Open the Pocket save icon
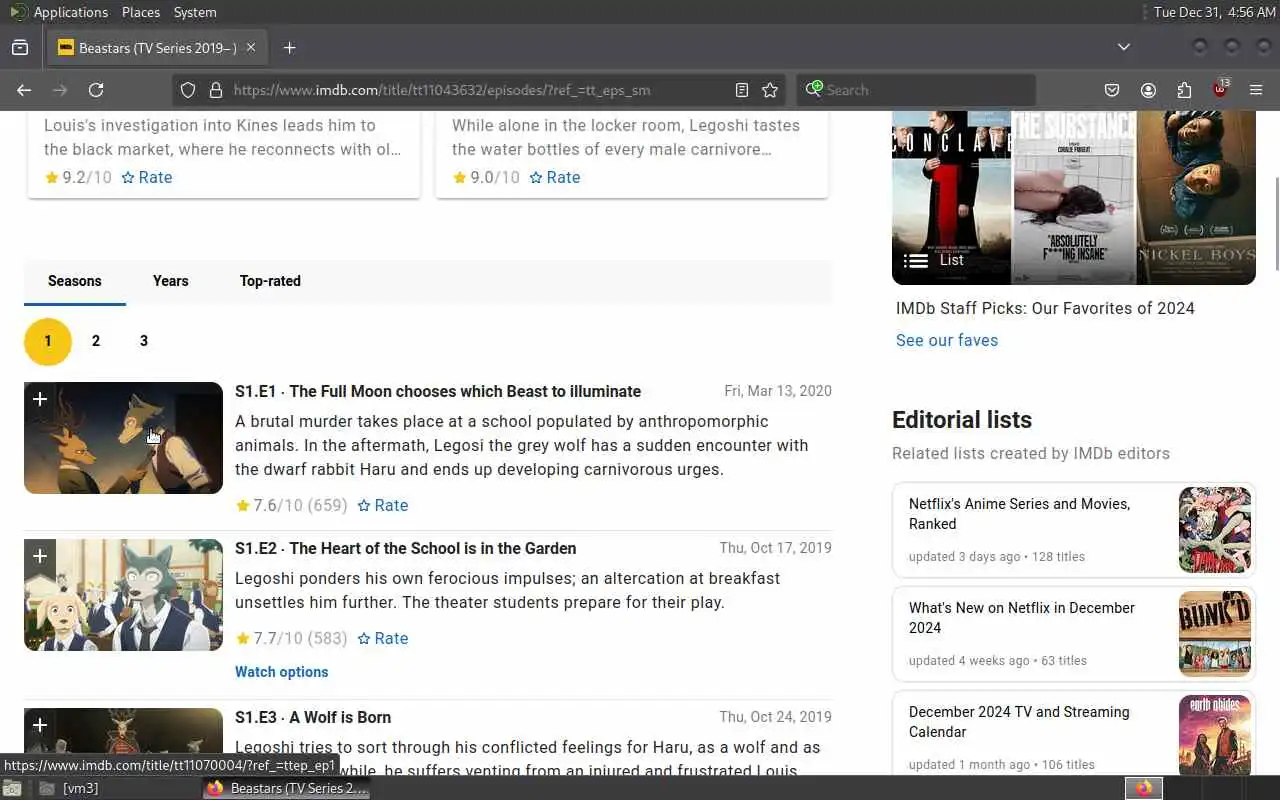Screen dimensions: 1280x800 1111,90
